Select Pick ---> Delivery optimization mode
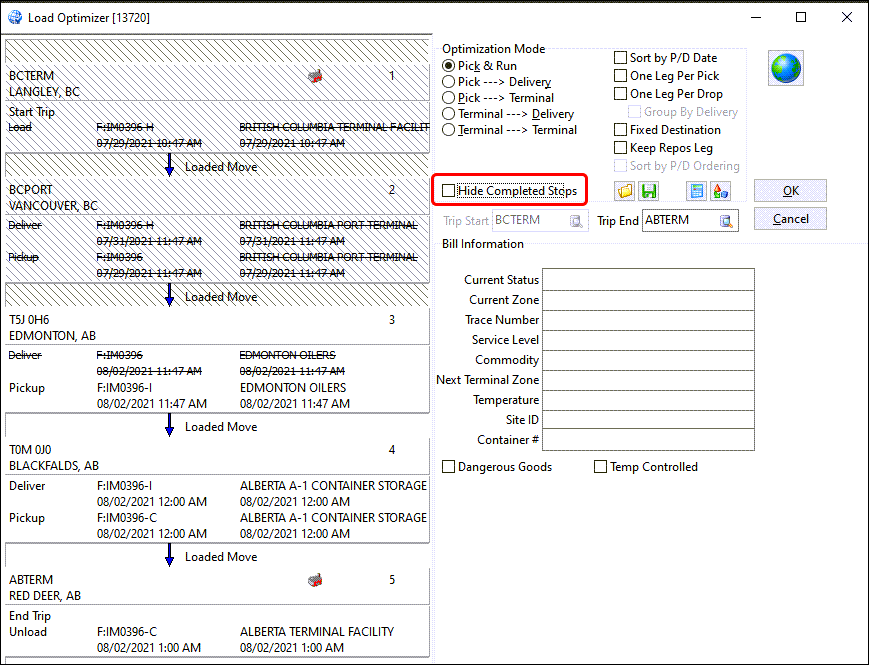 click(449, 82)
